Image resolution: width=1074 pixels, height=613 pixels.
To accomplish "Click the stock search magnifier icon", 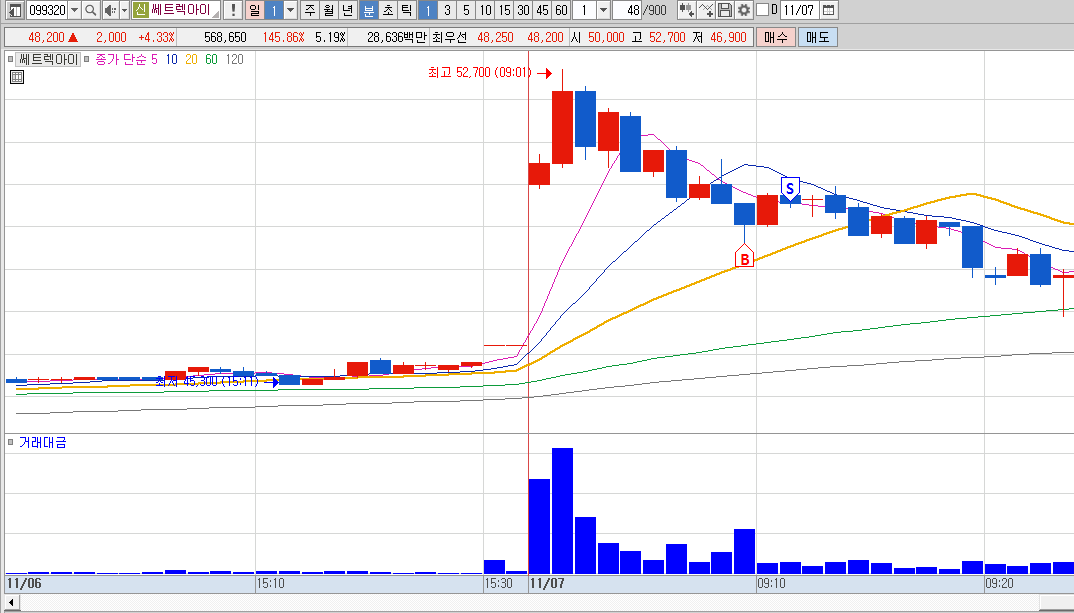I will point(90,10).
